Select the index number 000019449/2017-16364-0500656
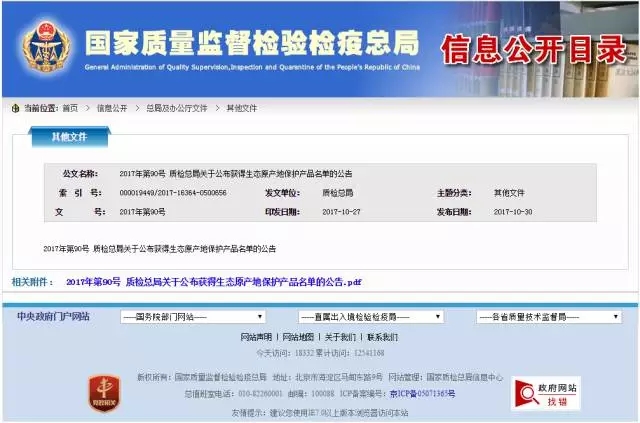The width and height of the screenshot is (640, 423). coord(173,193)
